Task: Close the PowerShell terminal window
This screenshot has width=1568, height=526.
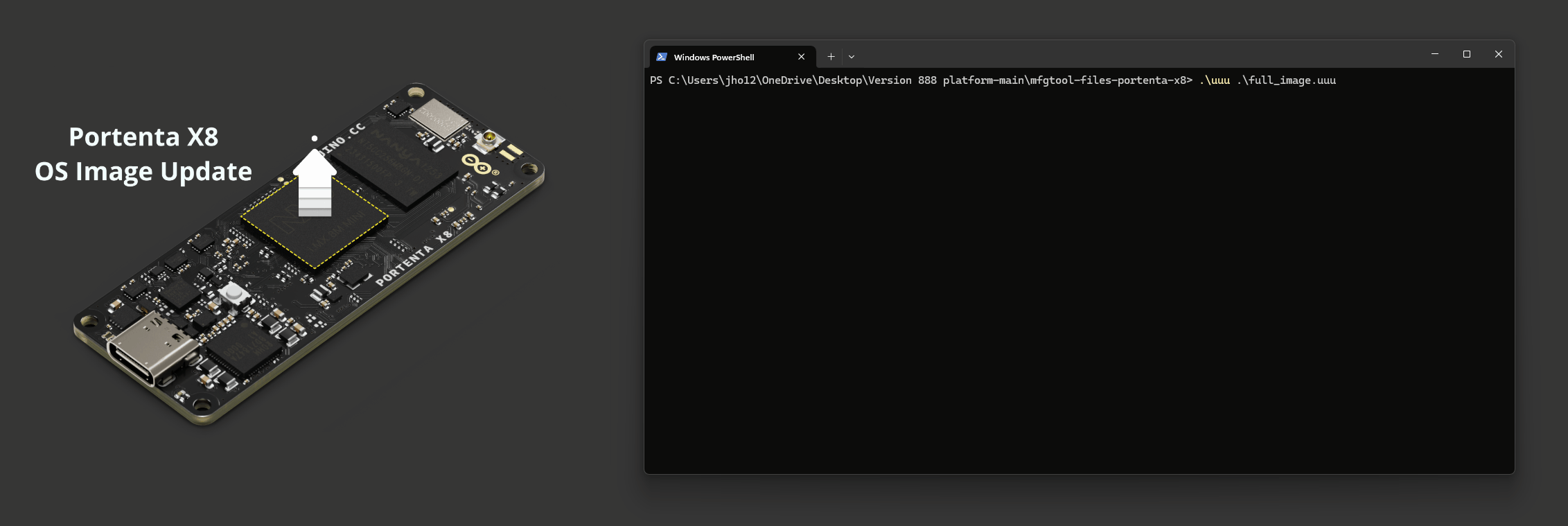Action: click(1499, 54)
